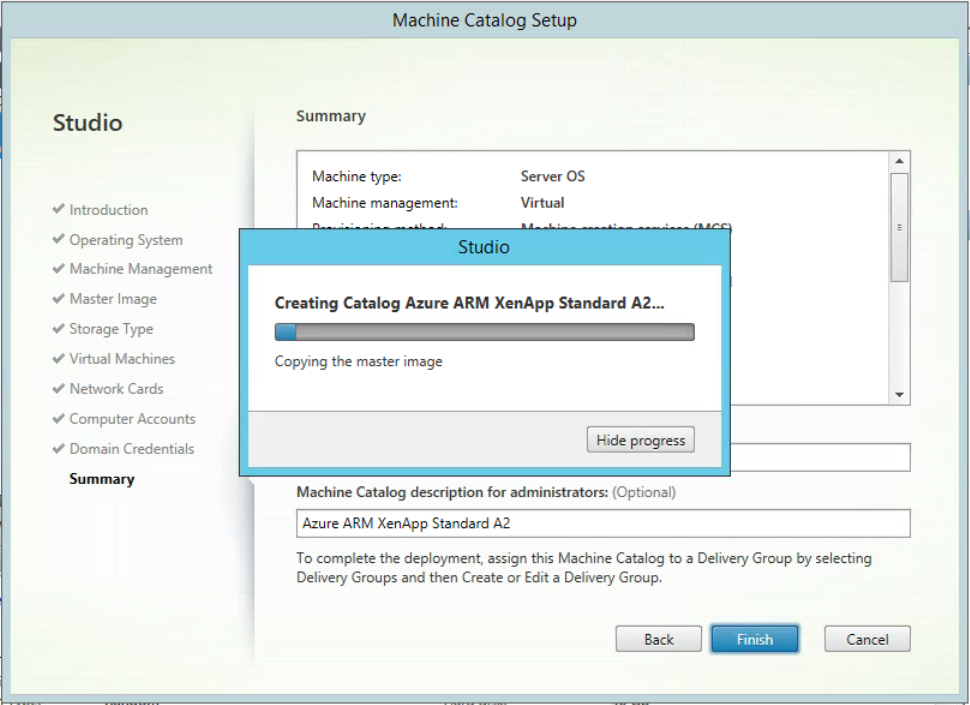Click the 'Server OS' machine type value
This screenshot has height=705, width=970.
point(552,176)
